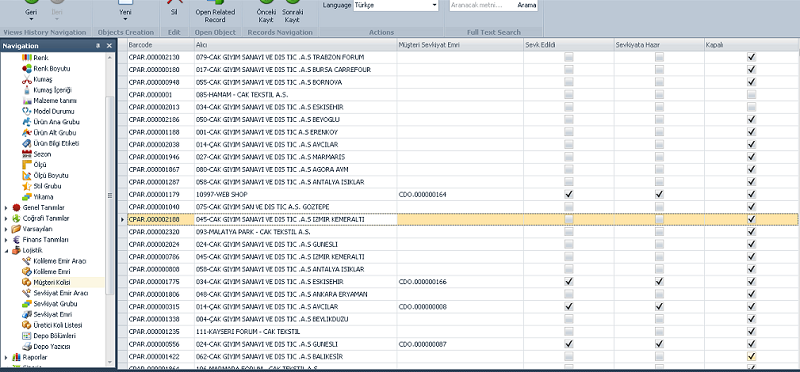Click the Kolileme Emir Aracı icon
Image resolution: width=800 pixels, height=372 pixels.
(x=27, y=261)
